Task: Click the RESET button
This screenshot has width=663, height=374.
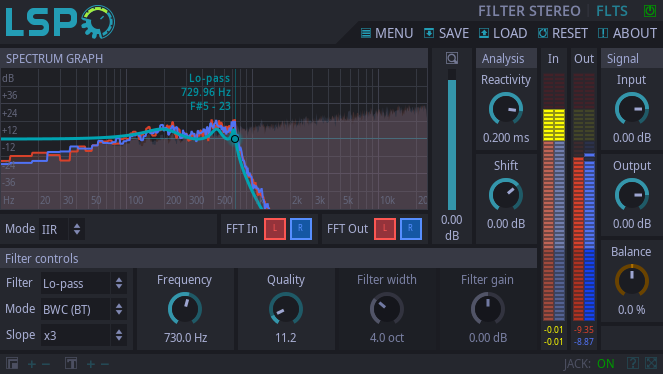Action: pyautogui.click(x=562, y=33)
